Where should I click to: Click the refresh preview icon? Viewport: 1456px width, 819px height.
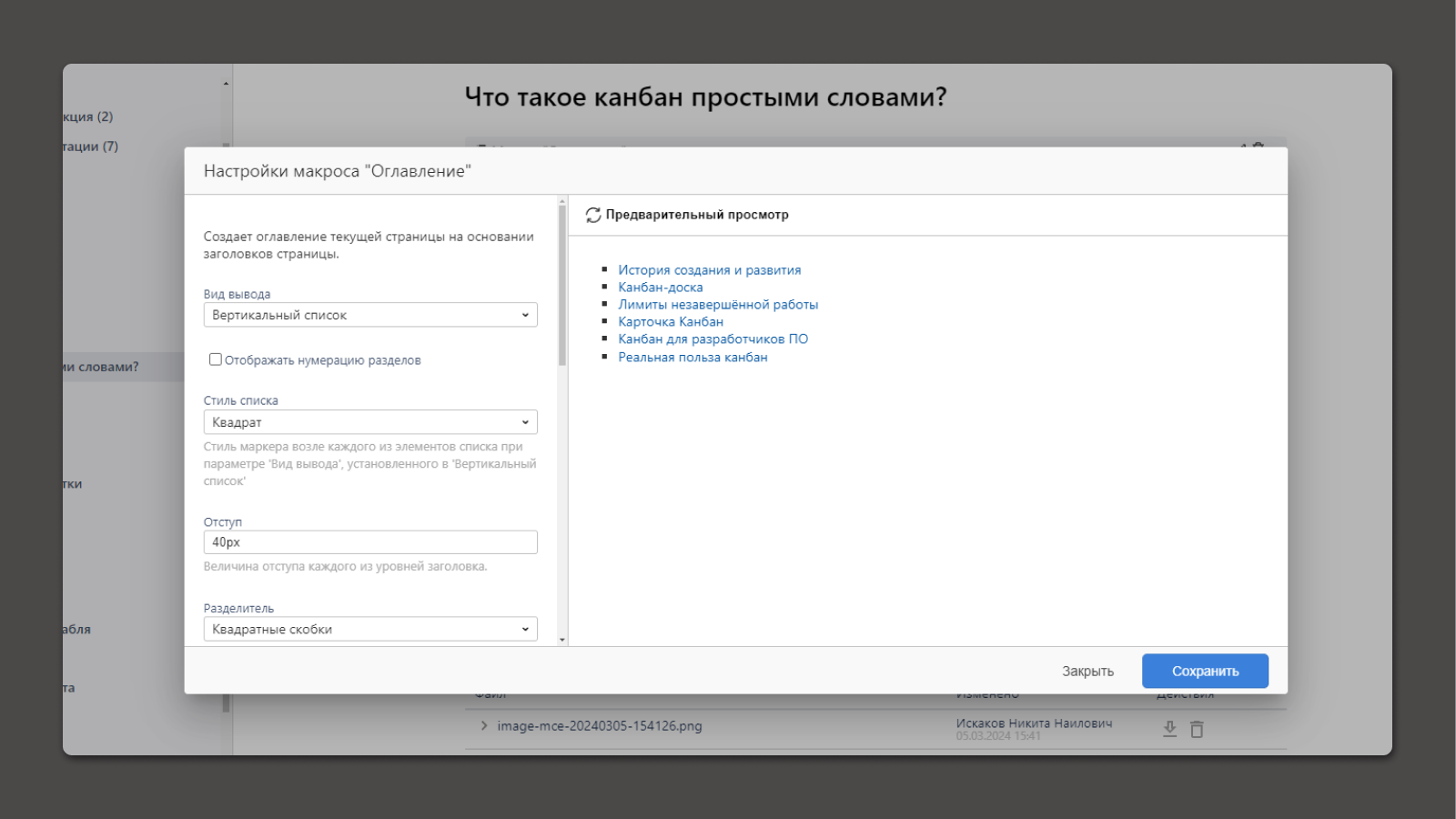(x=593, y=215)
